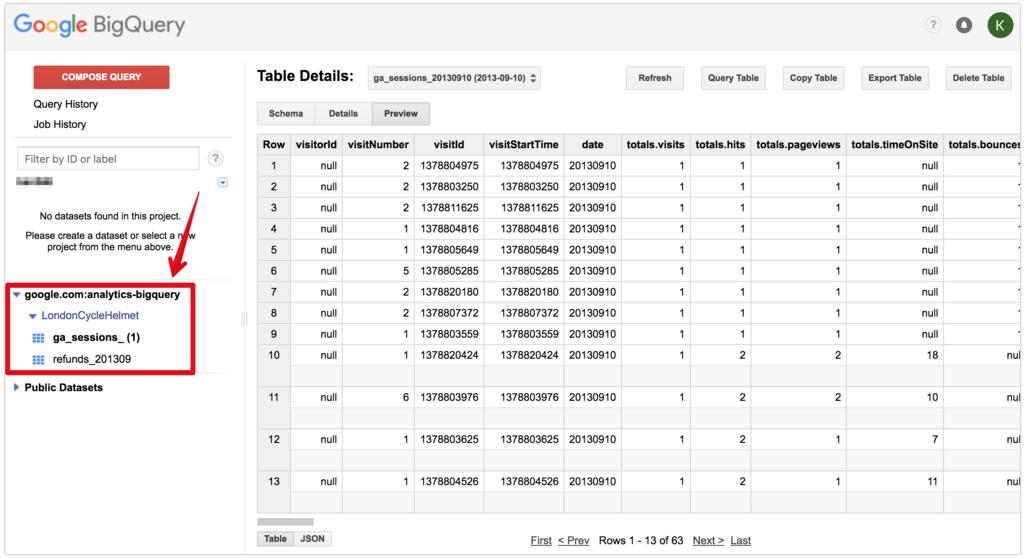Click the Compose Query button

101,77
